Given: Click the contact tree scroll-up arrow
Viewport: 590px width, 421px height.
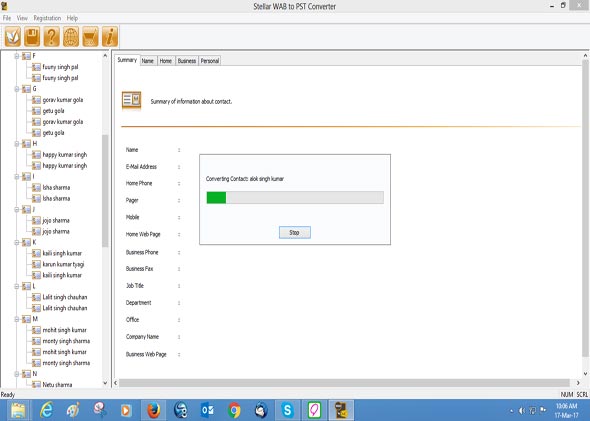Looking at the screenshot, I should tap(105, 56).
